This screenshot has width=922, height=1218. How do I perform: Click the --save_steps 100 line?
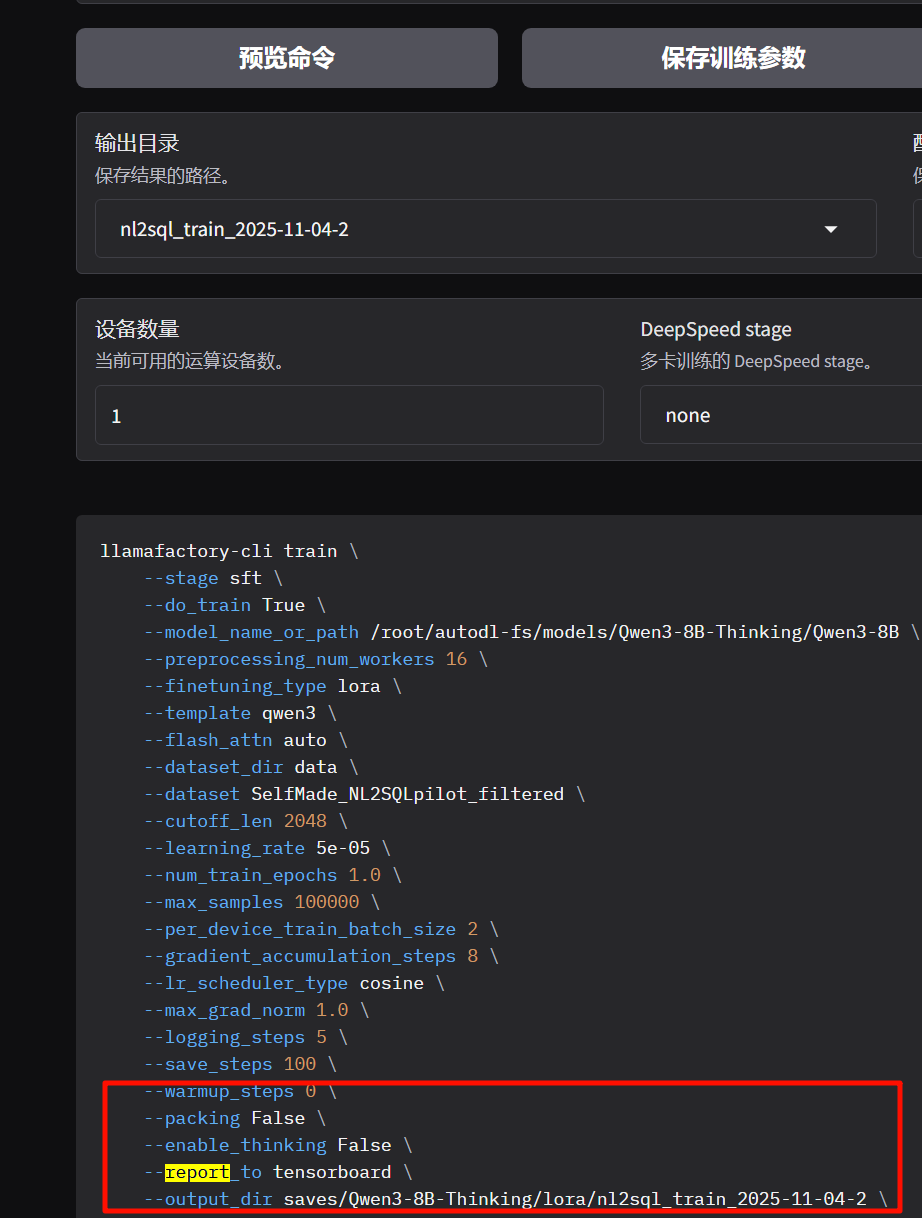[240, 1064]
